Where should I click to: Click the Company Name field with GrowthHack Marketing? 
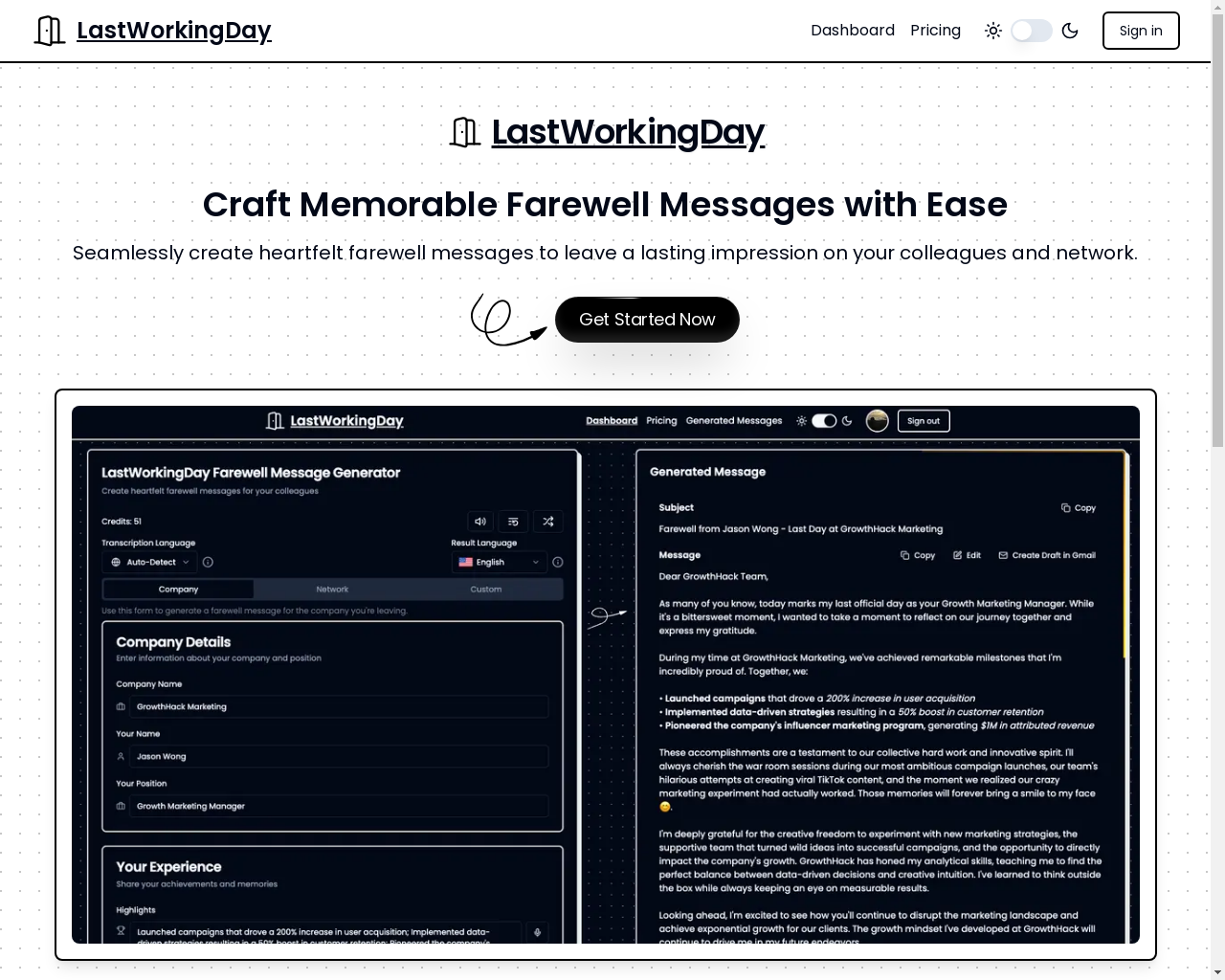click(339, 707)
